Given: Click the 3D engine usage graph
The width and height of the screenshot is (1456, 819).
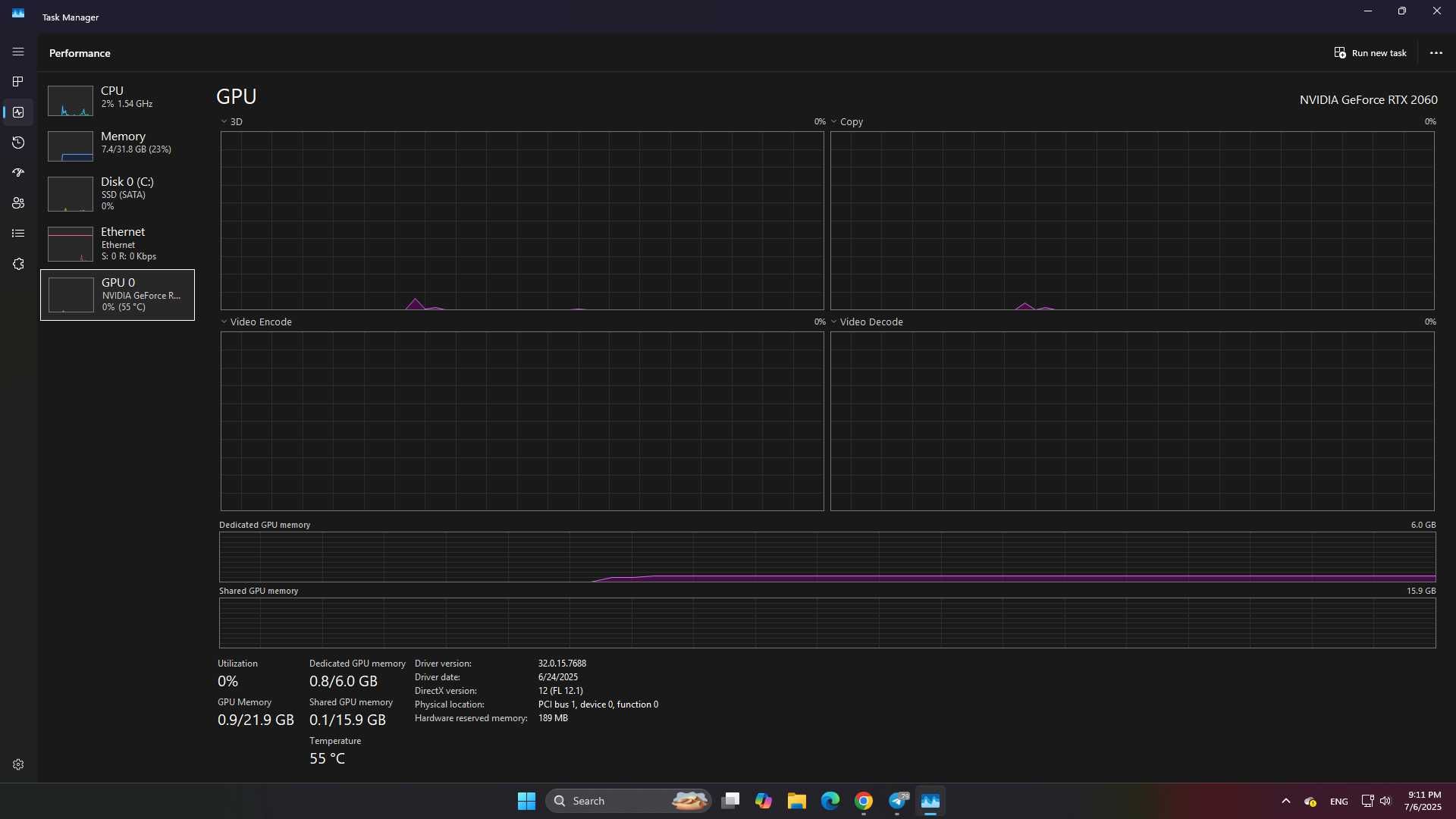Looking at the screenshot, I should pos(522,221).
